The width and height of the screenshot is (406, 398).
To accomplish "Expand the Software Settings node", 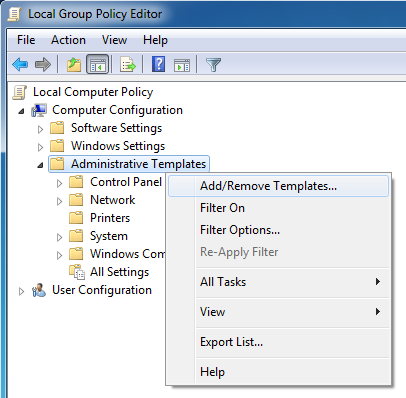I will click(x=40, y=129).
